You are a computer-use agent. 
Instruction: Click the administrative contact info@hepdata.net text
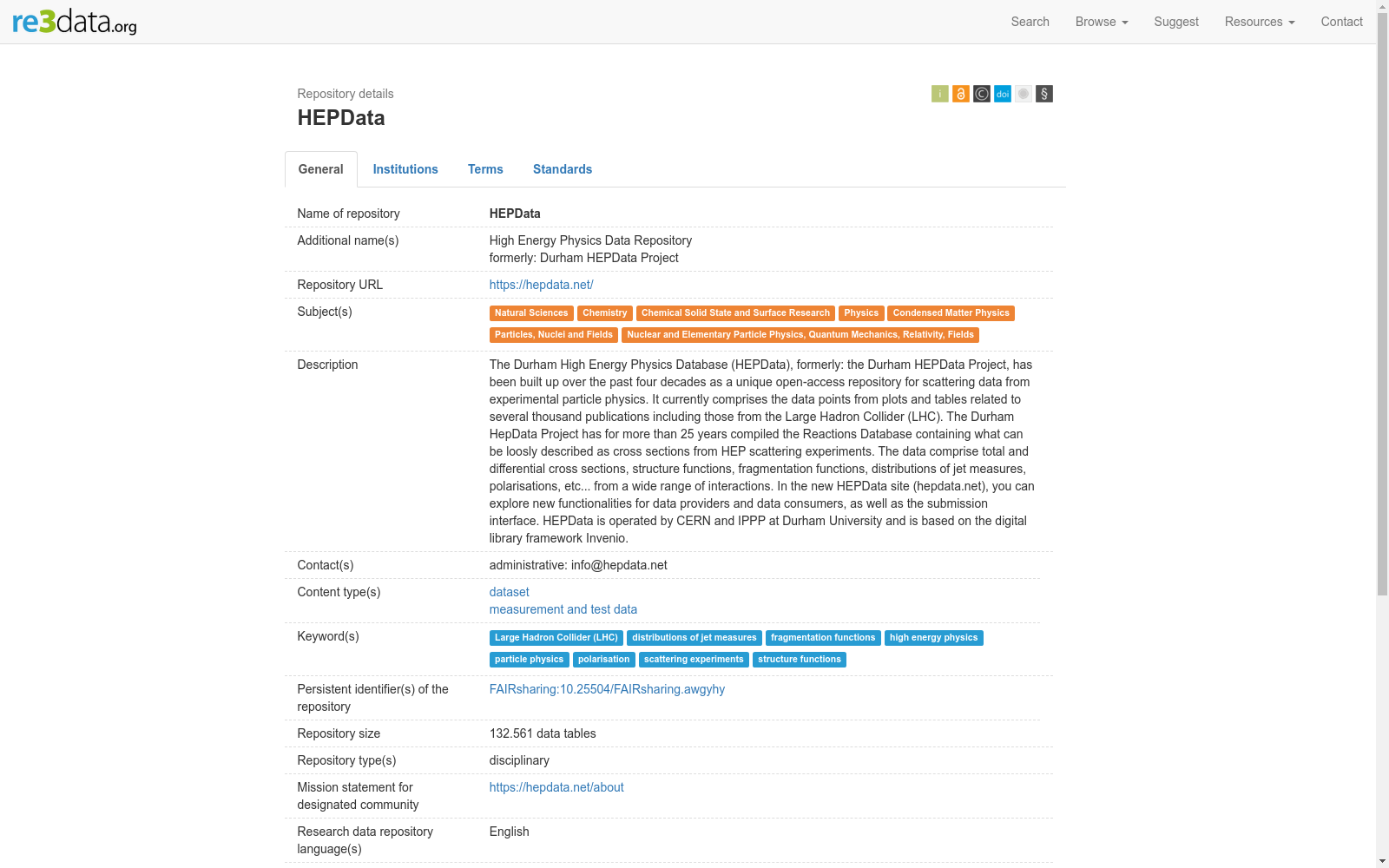point(578,565)
